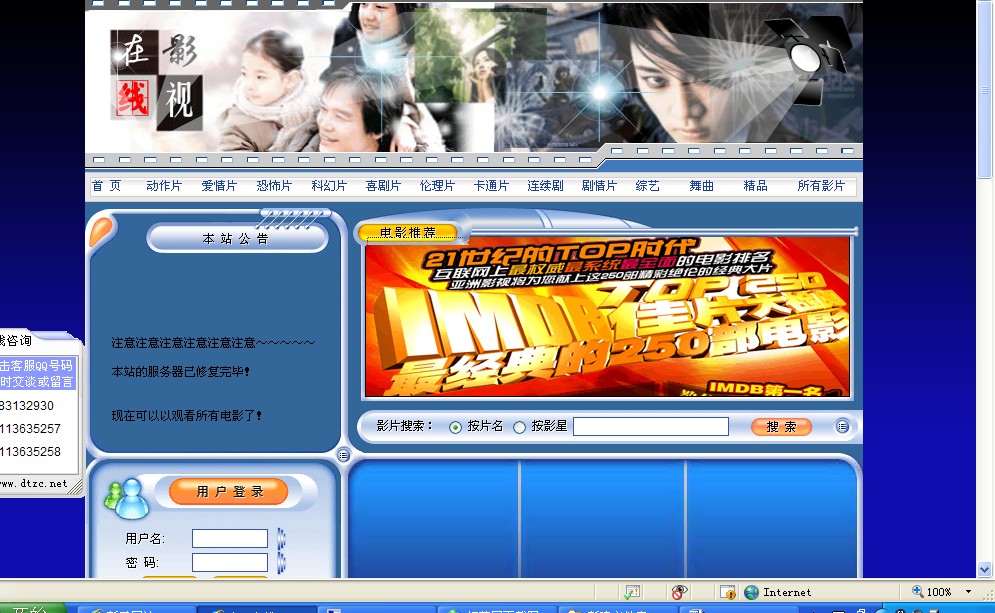This screenshot has height=613, width=995.
Task: Click the 影片搜索 search text field
Action: coord(650,426)
